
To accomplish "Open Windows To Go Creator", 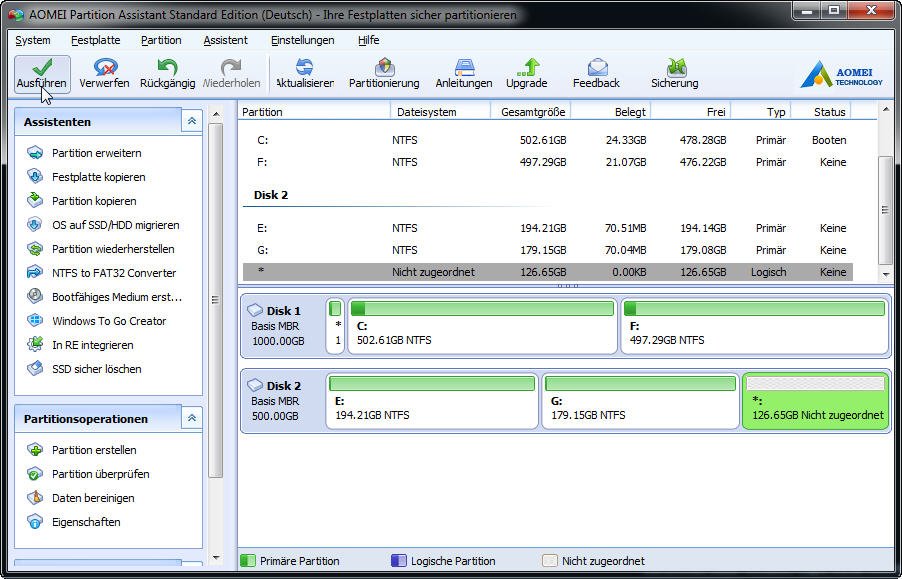I will pyautogui.click(x=97, y=321).
